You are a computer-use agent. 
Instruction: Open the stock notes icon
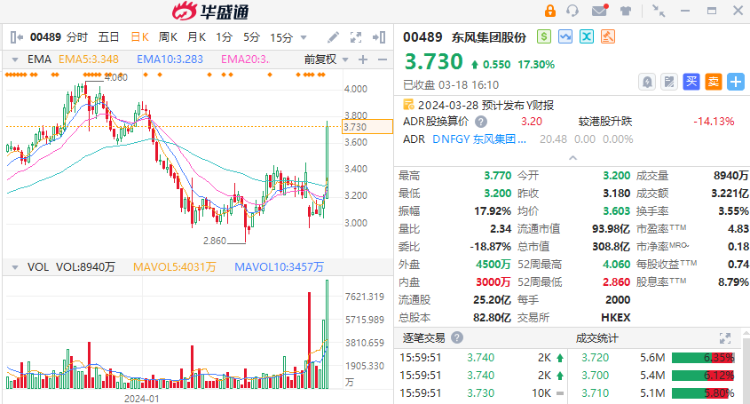click(x=669, y=82)
